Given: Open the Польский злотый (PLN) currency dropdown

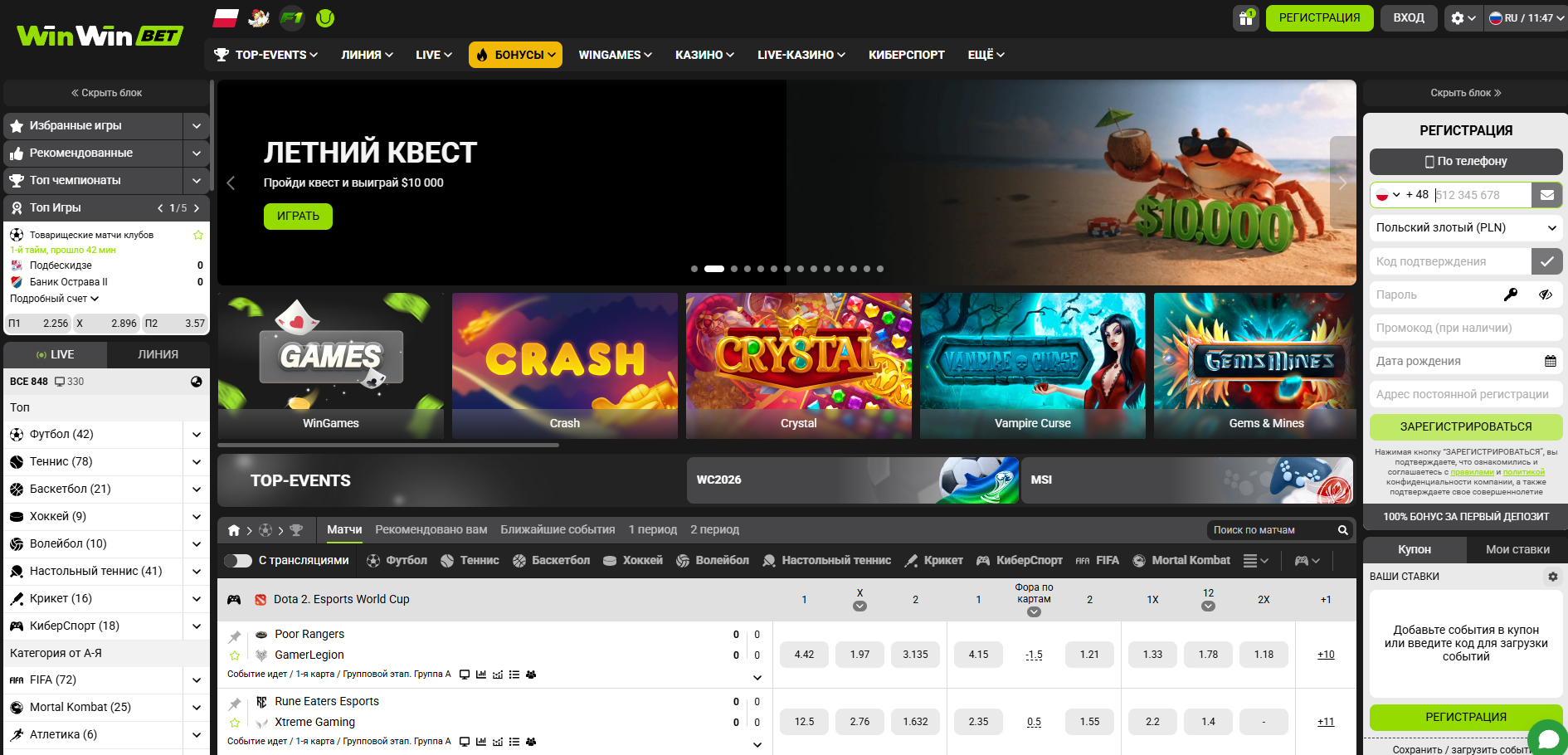Looking at the screenshot, I should click(1466, 227).
